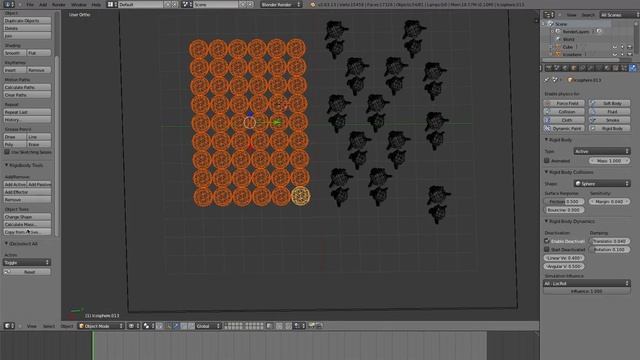
Task: Adjust the Friction value slider
Action: tap(564, 202)
